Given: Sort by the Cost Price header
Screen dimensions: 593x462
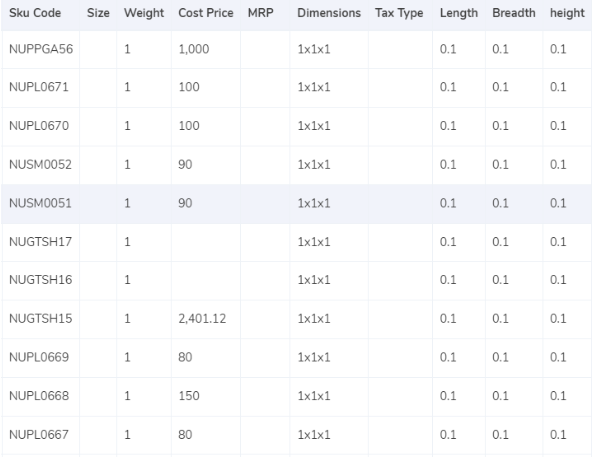Looking at the screenshot, I should click(x=206, y=13).
